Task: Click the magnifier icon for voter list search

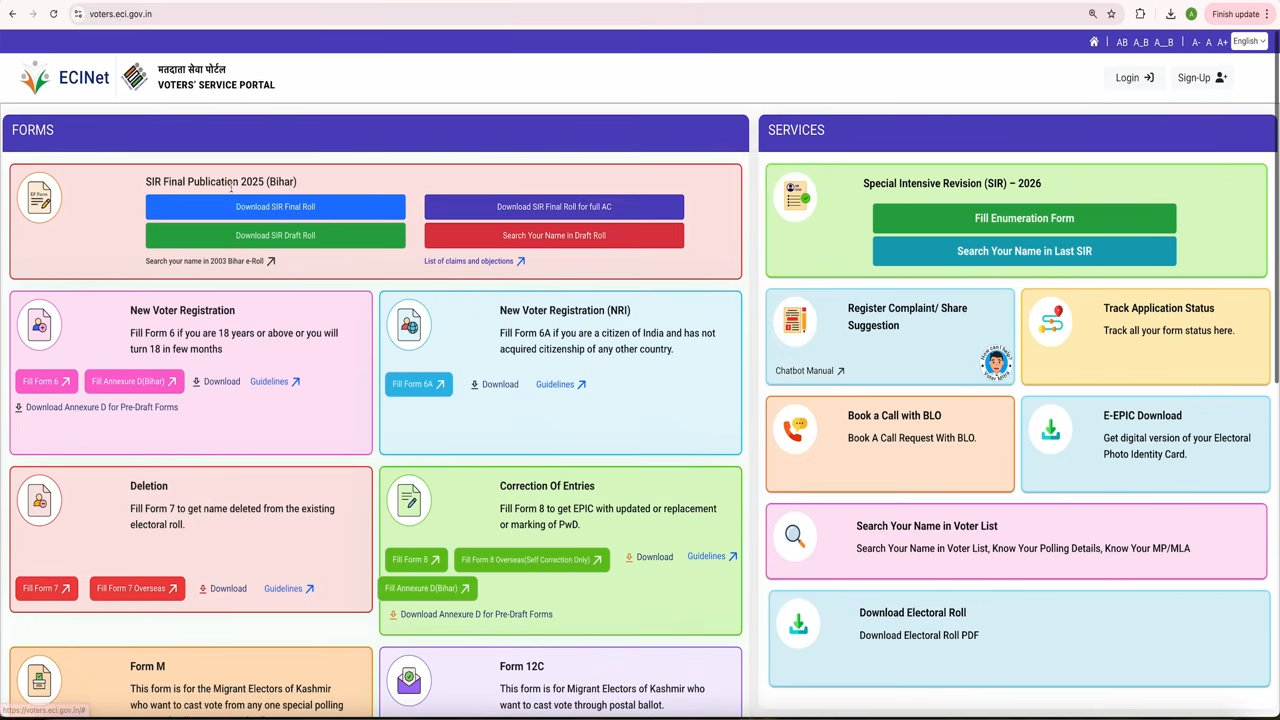Action: coord(794,536)
